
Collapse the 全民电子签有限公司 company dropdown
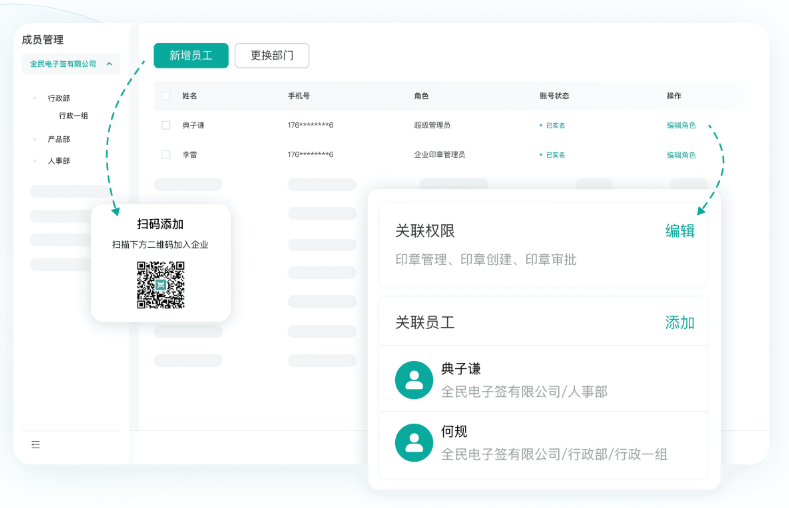[70, 64]
